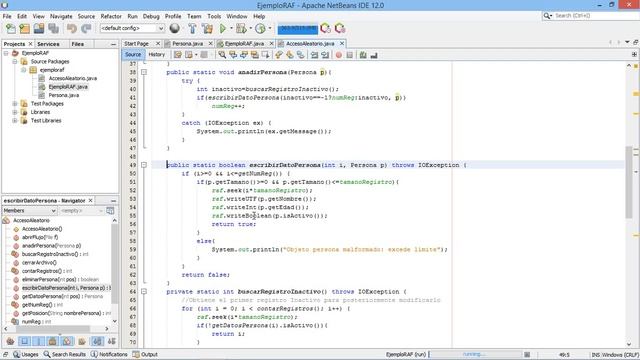Open Notifications from status bar
This screenshot has height=360, width=640.
click(x=109, y=354)
